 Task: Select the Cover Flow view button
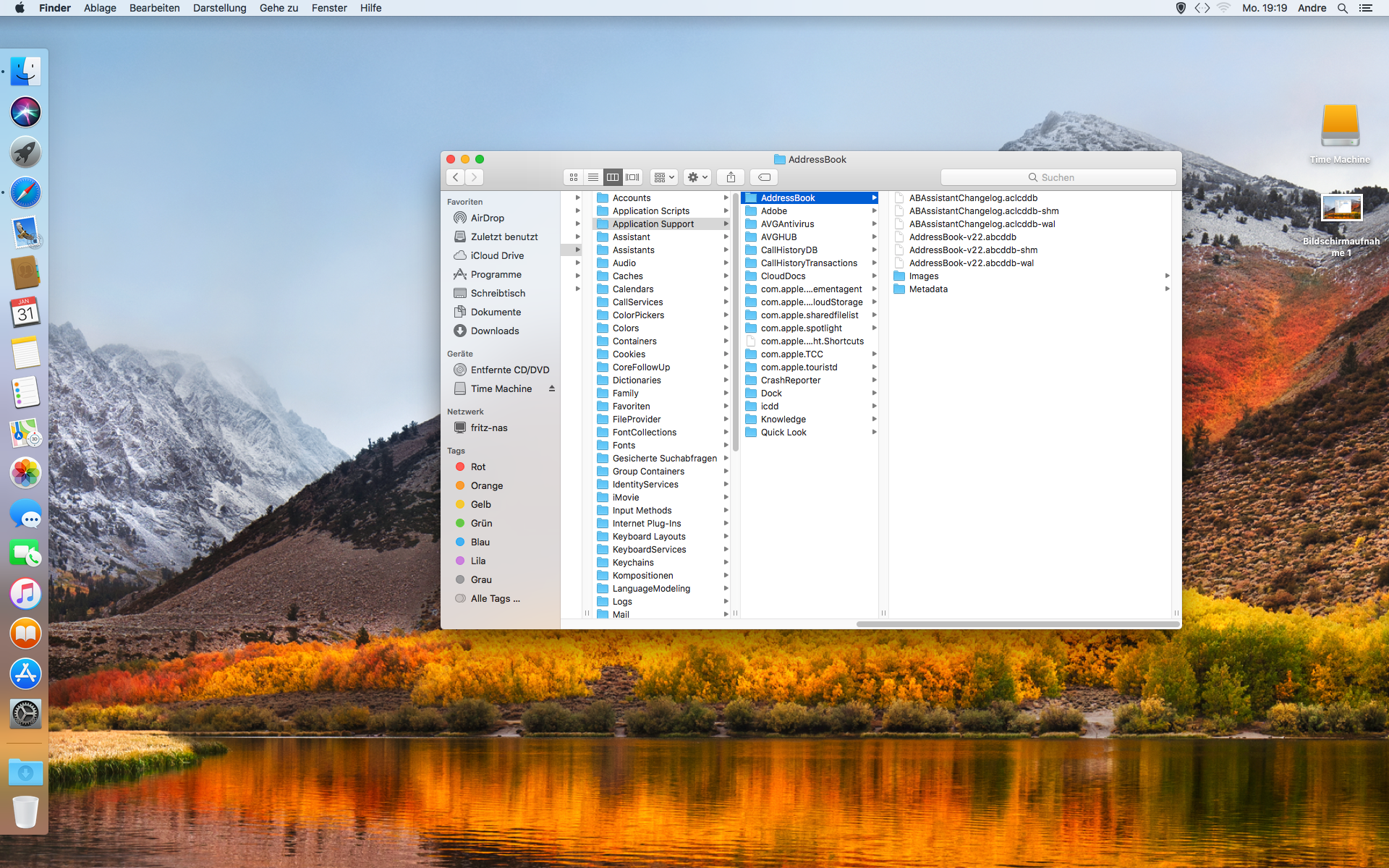click(x=633, y=177)
